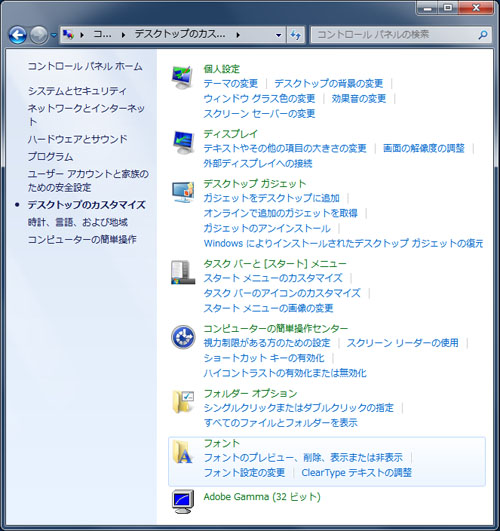Open the テーマの変更 link

pyautogui.click(x=231, y=83)
